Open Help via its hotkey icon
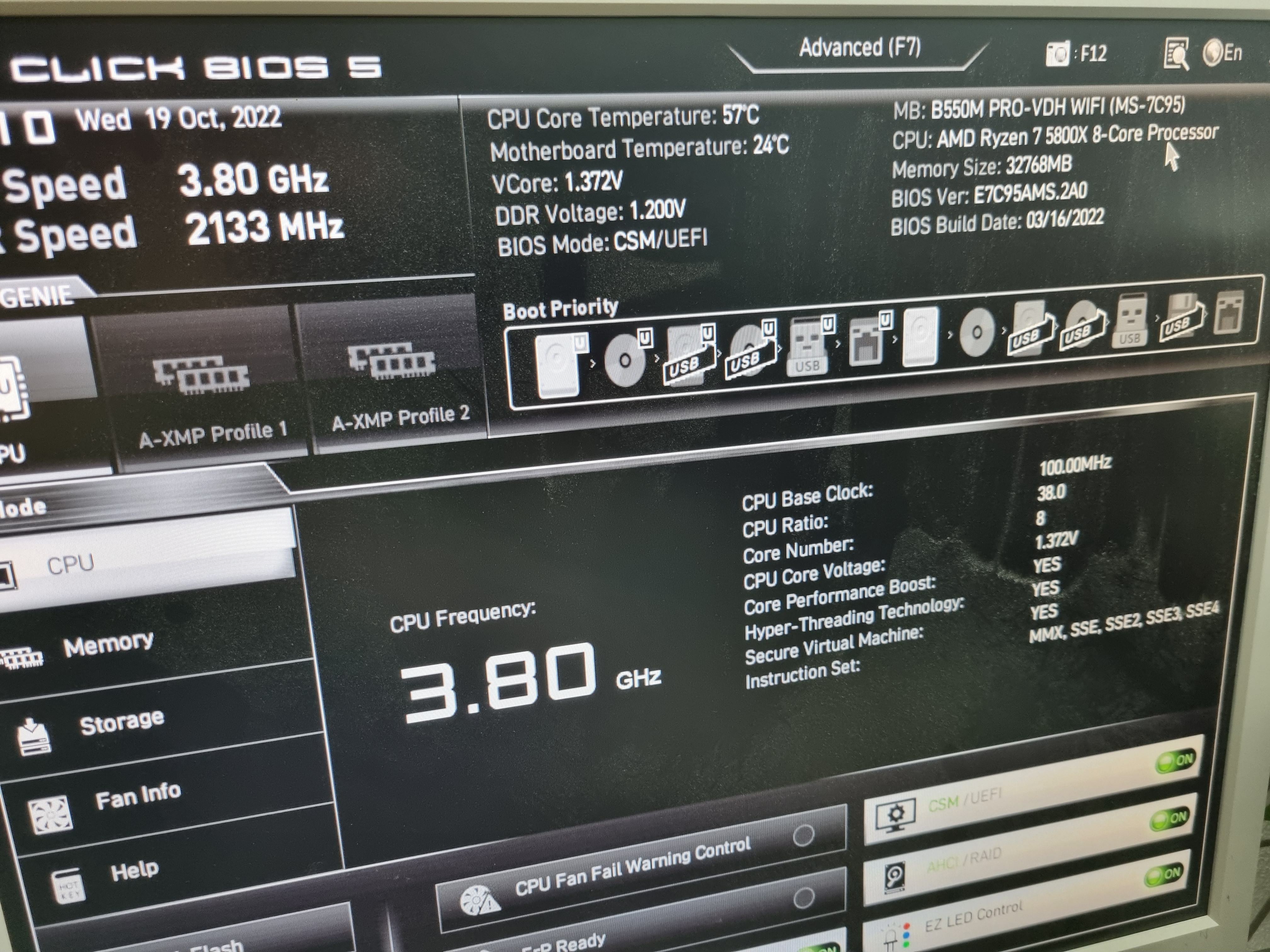The height and width of the screenshot is (952, 1270). [x=69, y=886]
